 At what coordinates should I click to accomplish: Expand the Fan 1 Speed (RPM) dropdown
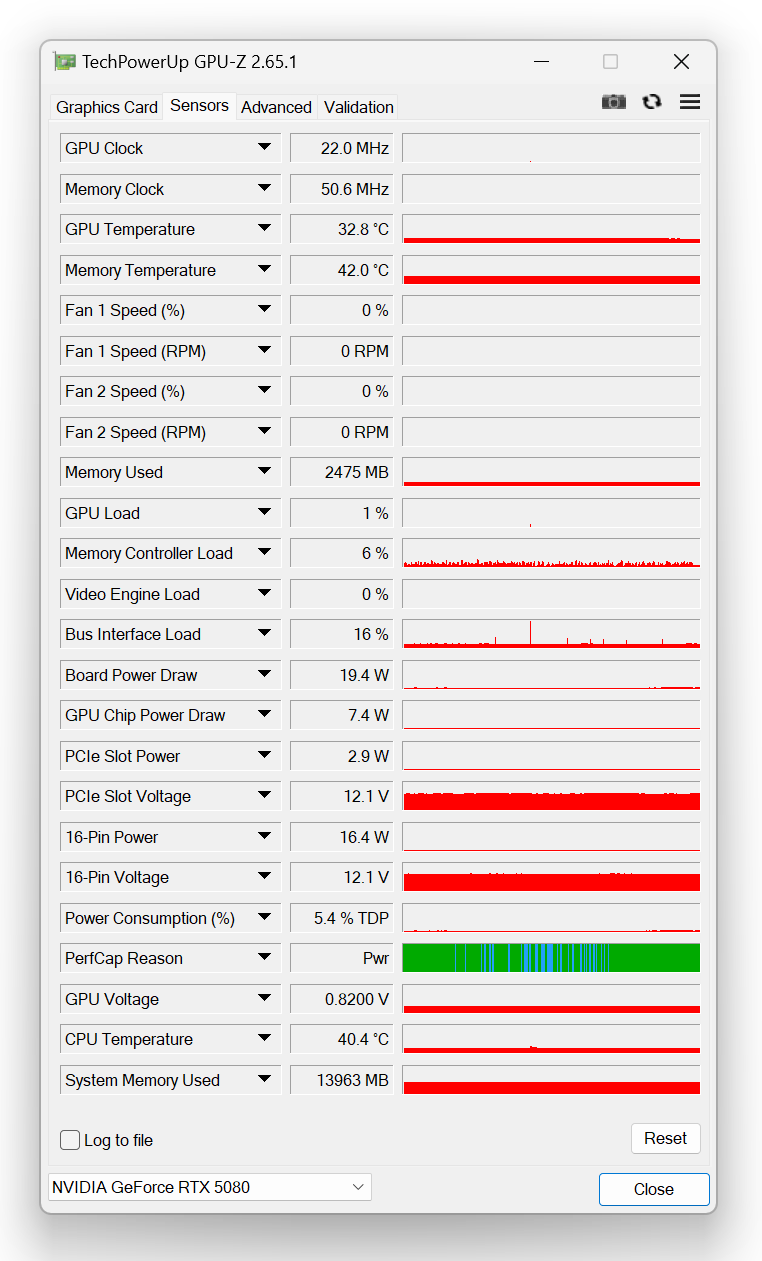pos(264,351)
